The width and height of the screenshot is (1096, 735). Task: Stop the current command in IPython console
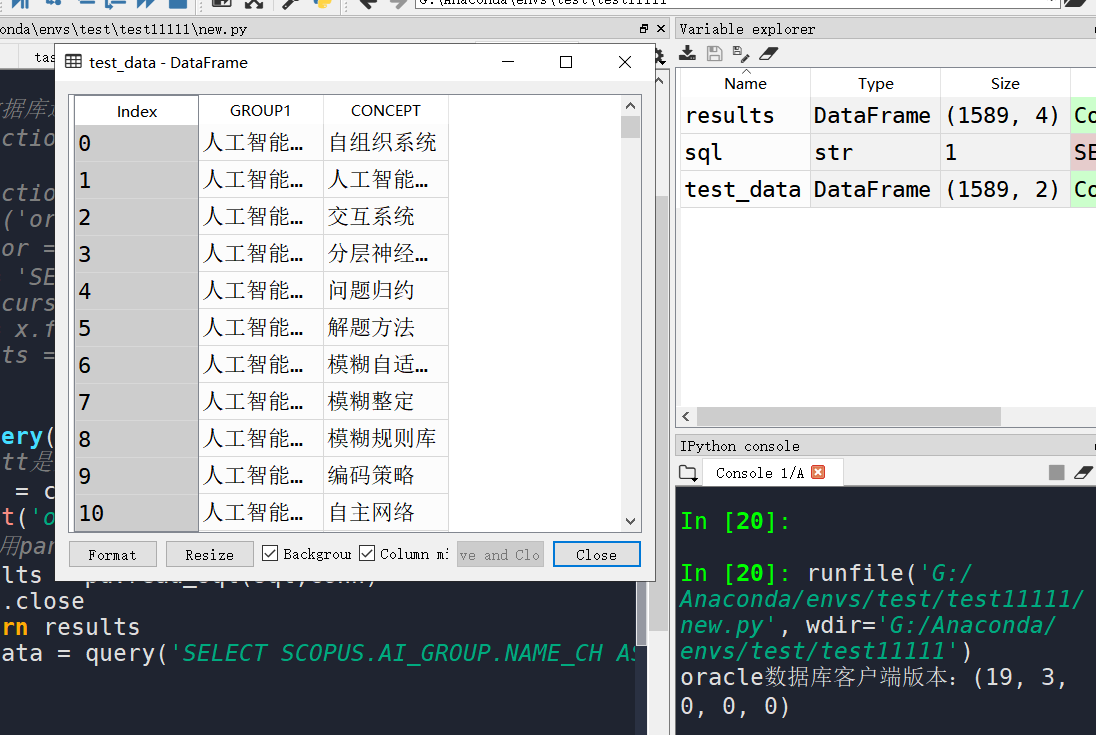(x=1056, y=473)
